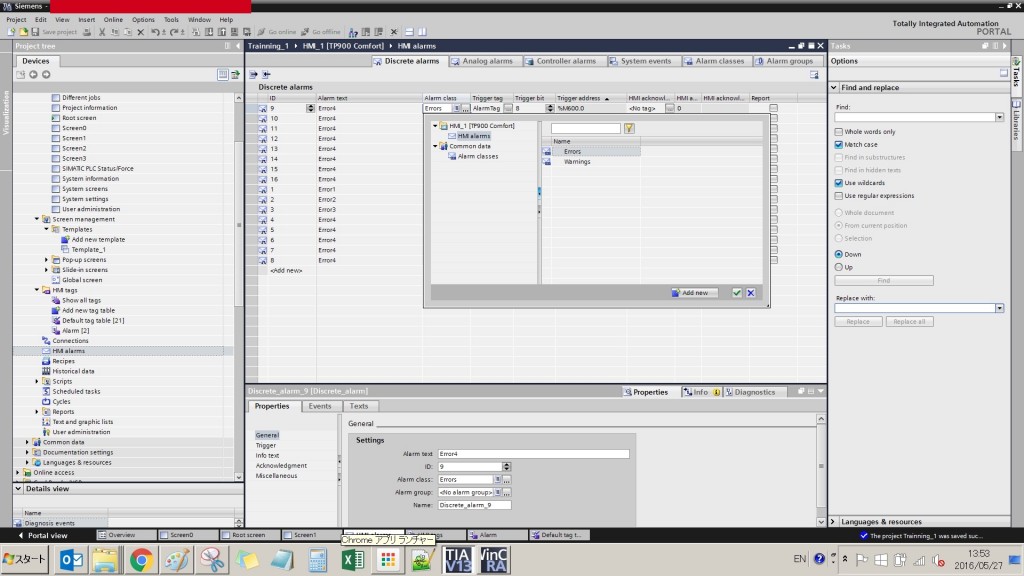Click the back arrow in the Project tree toolbar
The height and width of the screenshot is (576, 1024).
click(x=33, y=74)
